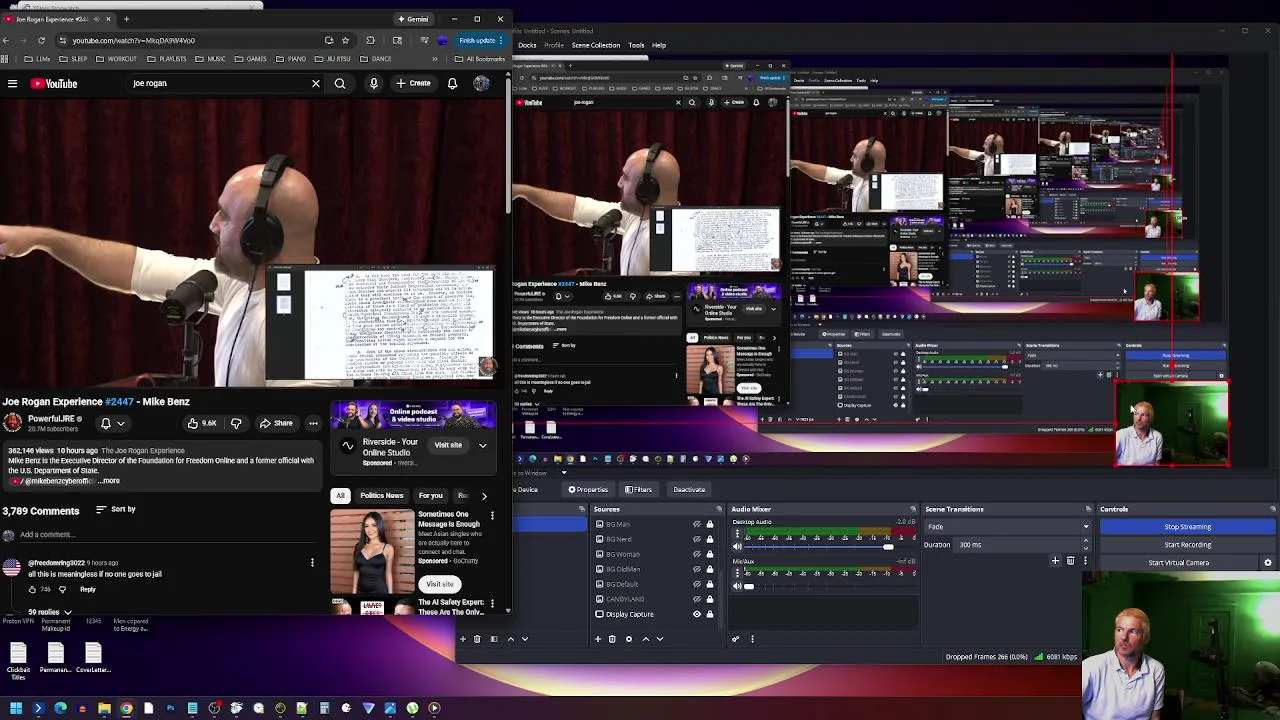Open OBS Help menu
This screenshot has width=1280, height=720.
(x=659, y=45)
